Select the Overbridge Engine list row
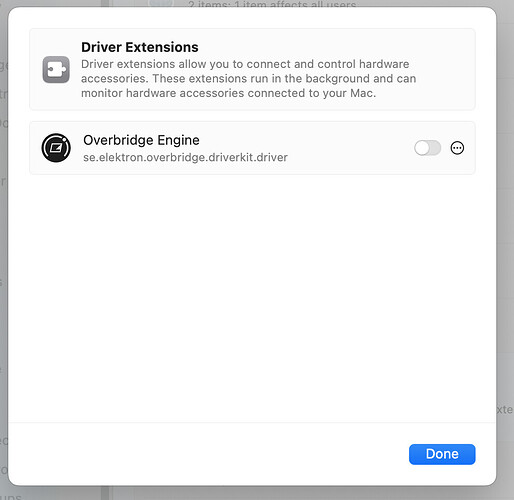Screen dimensions: 514x500 [x=252, y=148]
